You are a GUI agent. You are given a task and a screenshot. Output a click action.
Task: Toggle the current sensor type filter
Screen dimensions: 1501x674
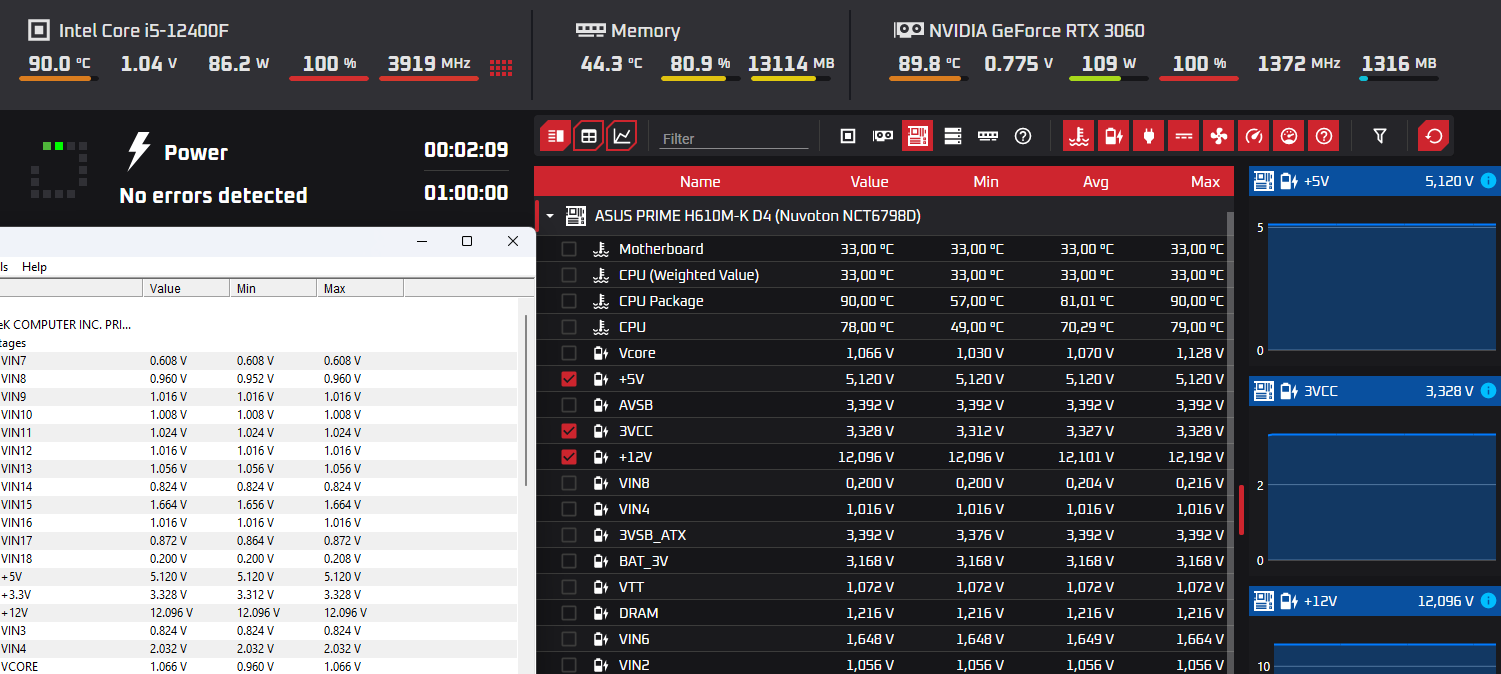[x=1184, y=136]
